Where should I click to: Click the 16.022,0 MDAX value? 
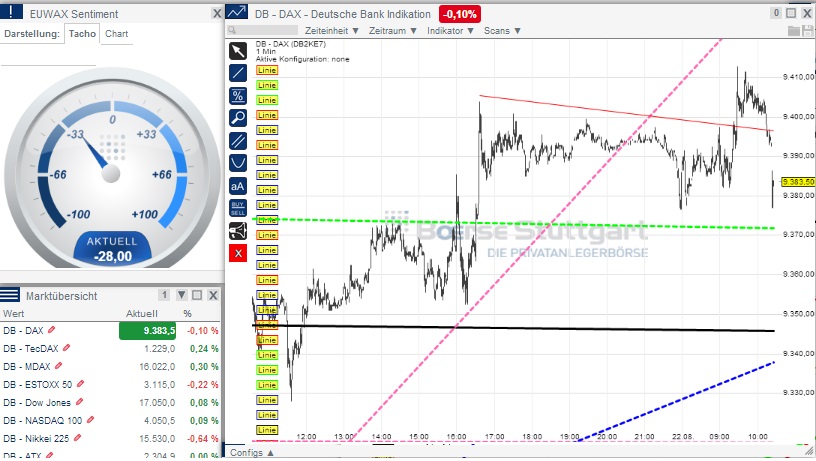pos(157,366)
